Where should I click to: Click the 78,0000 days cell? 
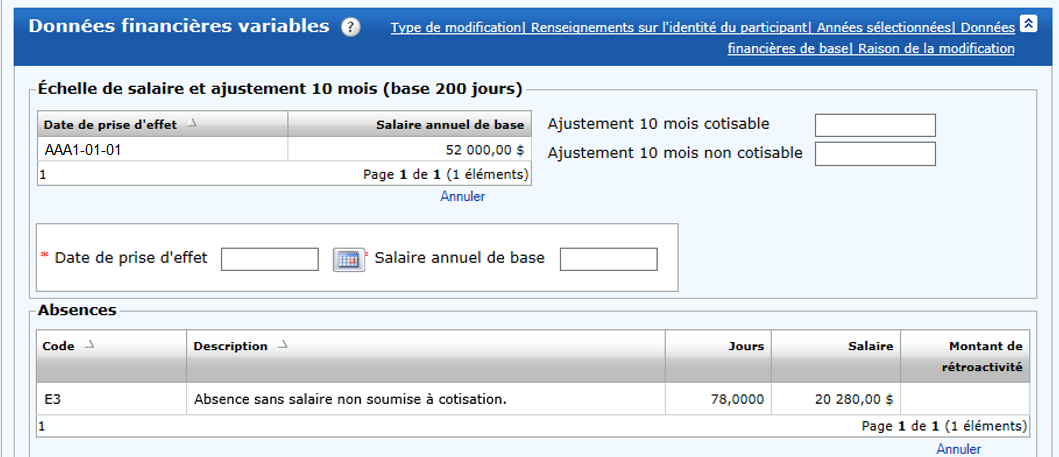point(718,399)
